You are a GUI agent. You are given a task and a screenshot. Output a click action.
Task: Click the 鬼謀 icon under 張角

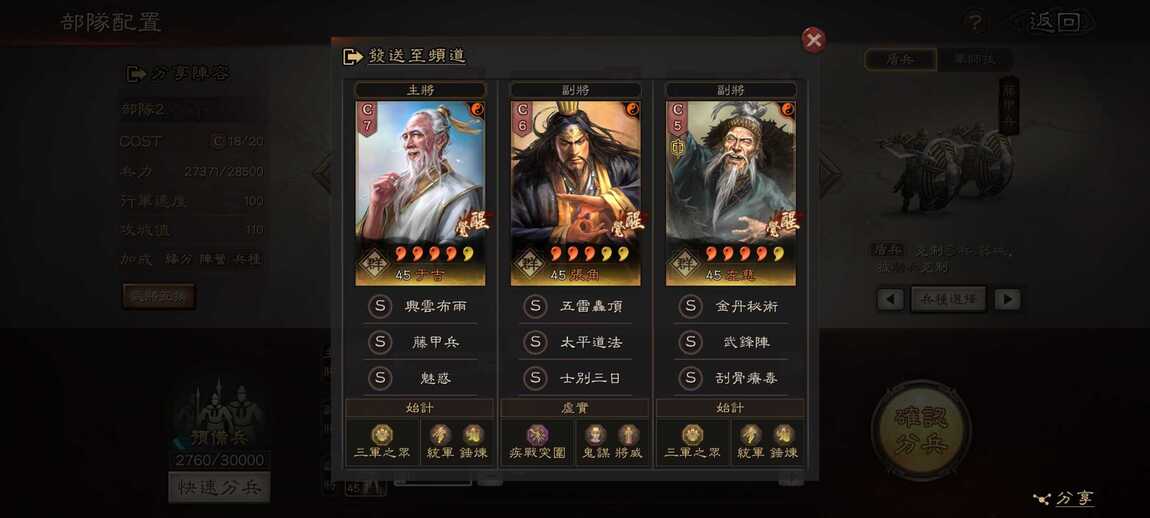click(595, 434)
